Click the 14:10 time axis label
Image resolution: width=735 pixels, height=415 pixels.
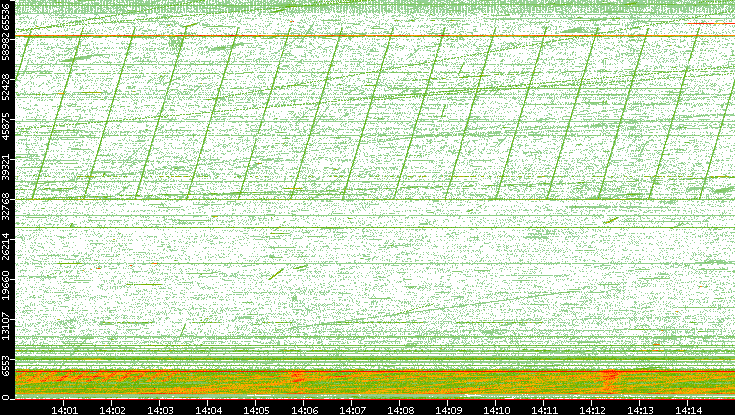496,410
